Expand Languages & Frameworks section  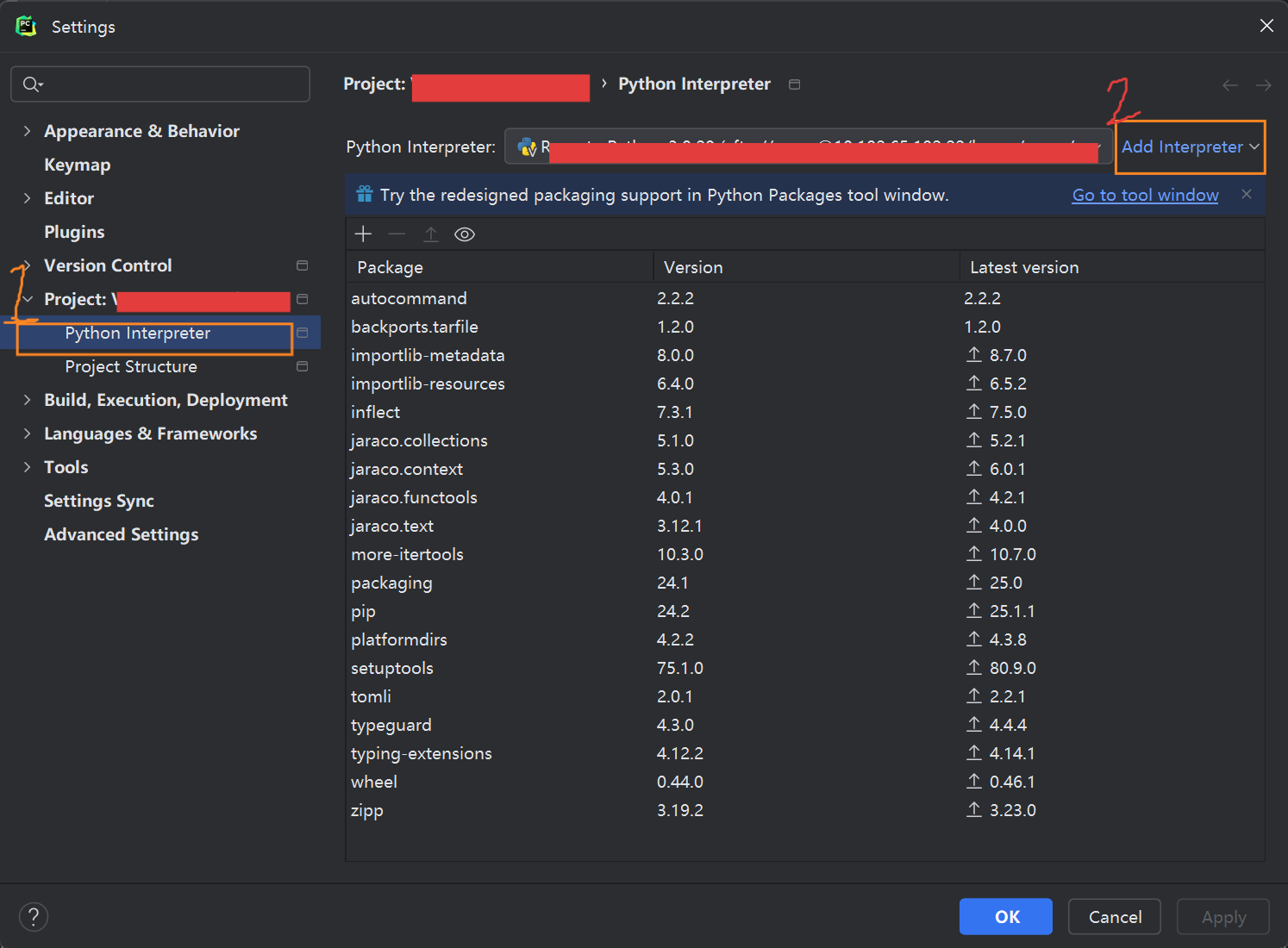point(27,433)
